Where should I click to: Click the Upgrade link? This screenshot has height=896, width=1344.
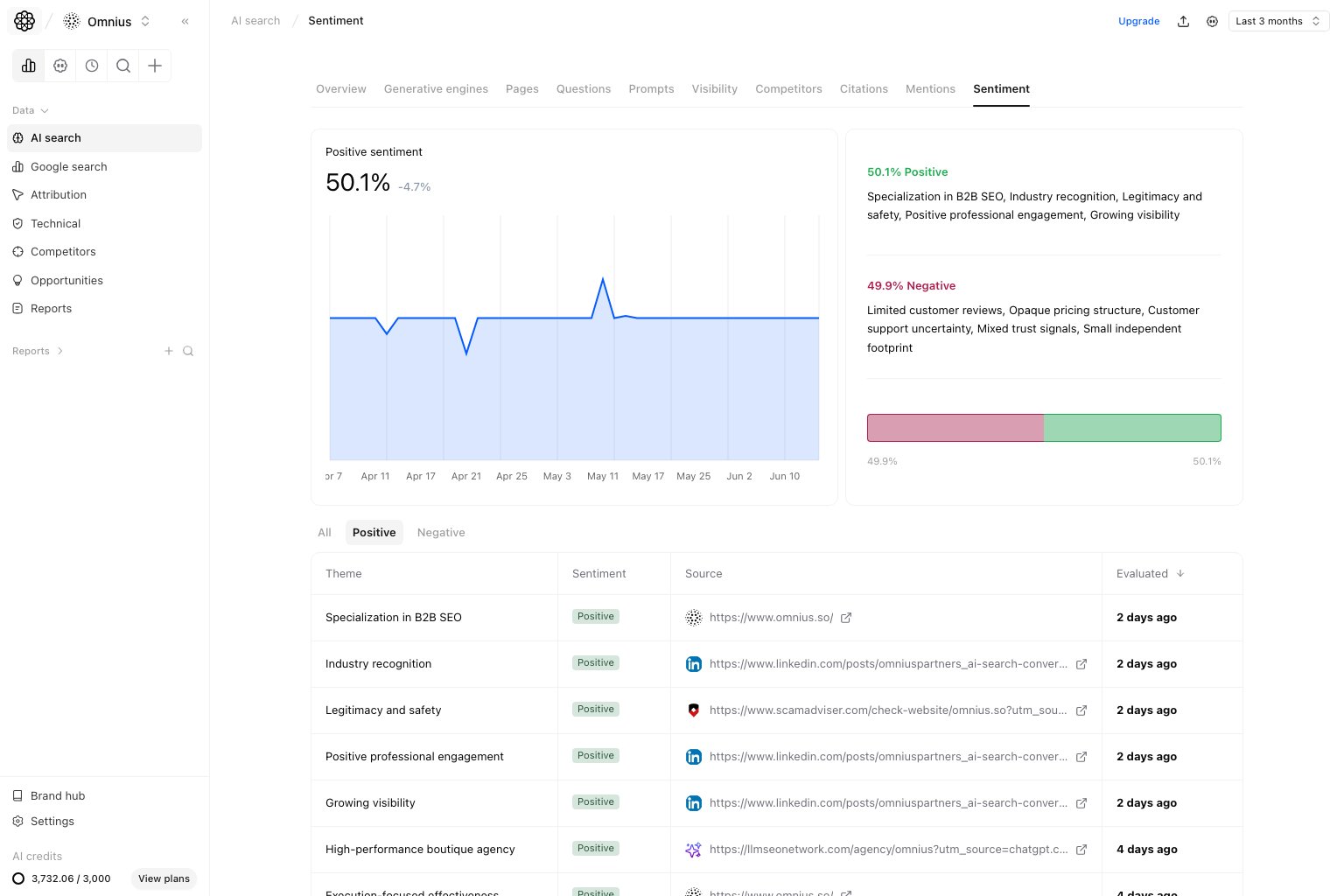(x=1138, y=21)
